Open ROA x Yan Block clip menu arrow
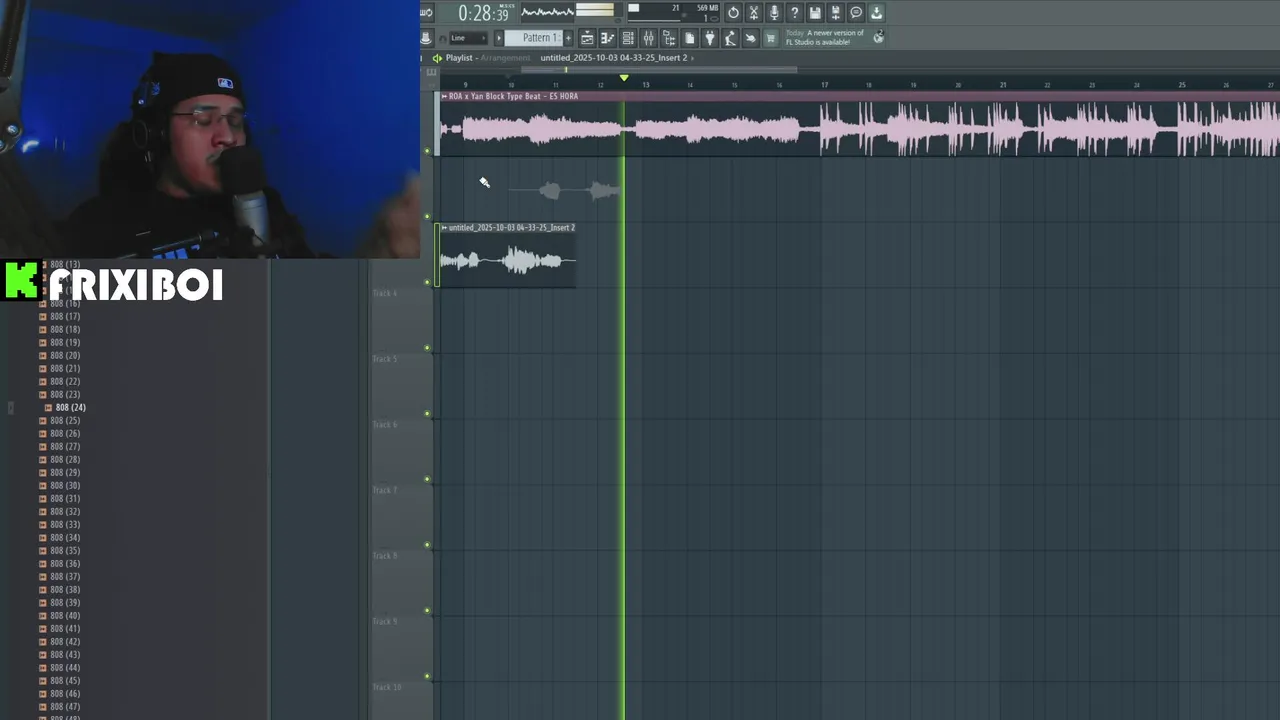The image size is (1280, 720). [x=444, y=96]
